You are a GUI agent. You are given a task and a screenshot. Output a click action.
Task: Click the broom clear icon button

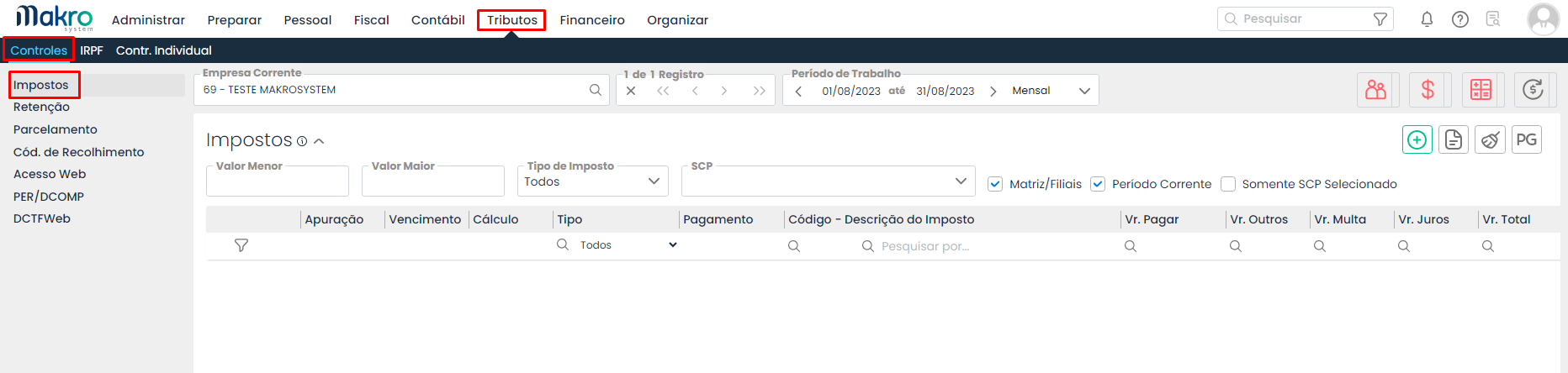point(1490,140)
